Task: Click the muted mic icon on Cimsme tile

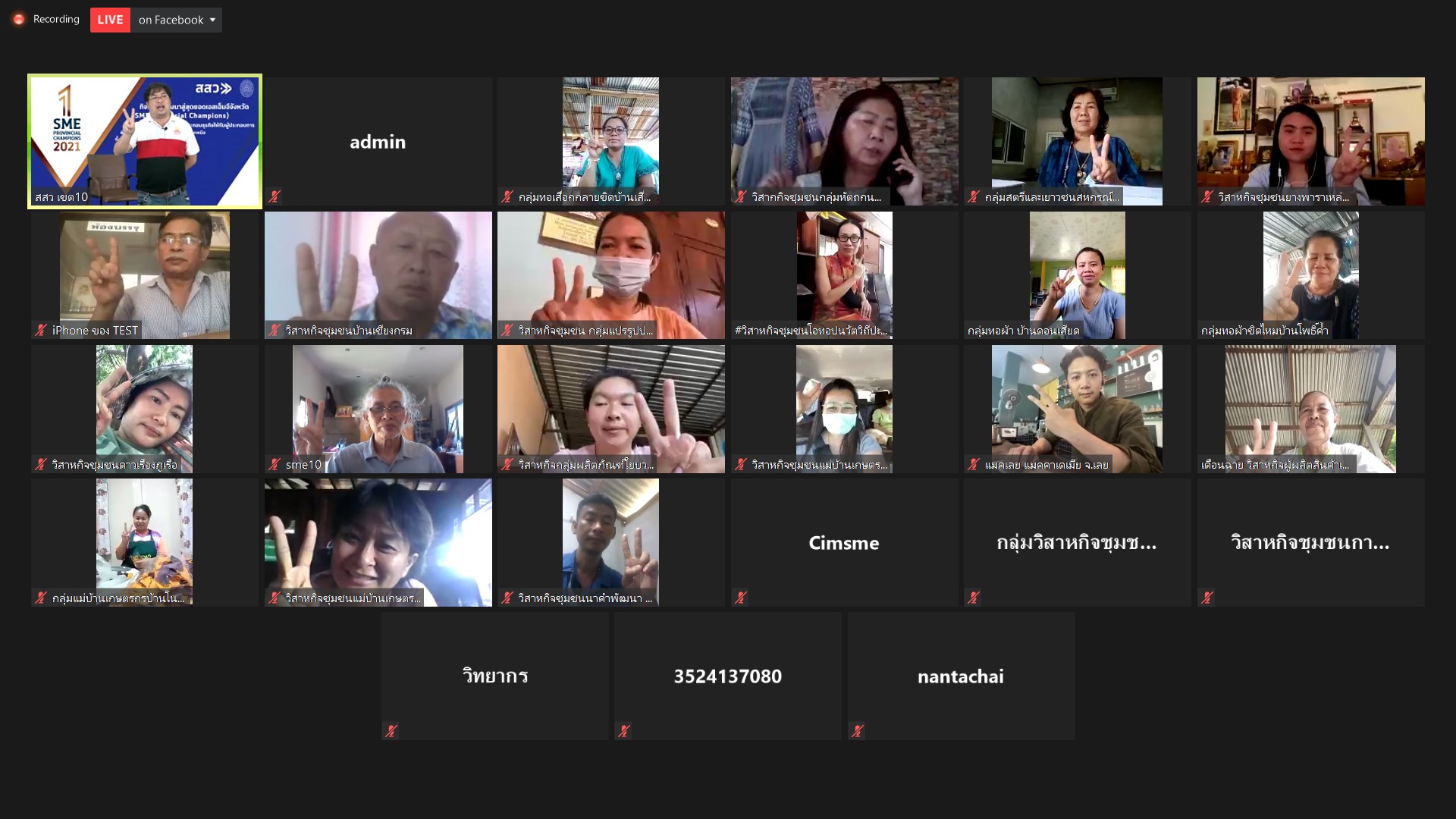Action: [x=741, y=598]
